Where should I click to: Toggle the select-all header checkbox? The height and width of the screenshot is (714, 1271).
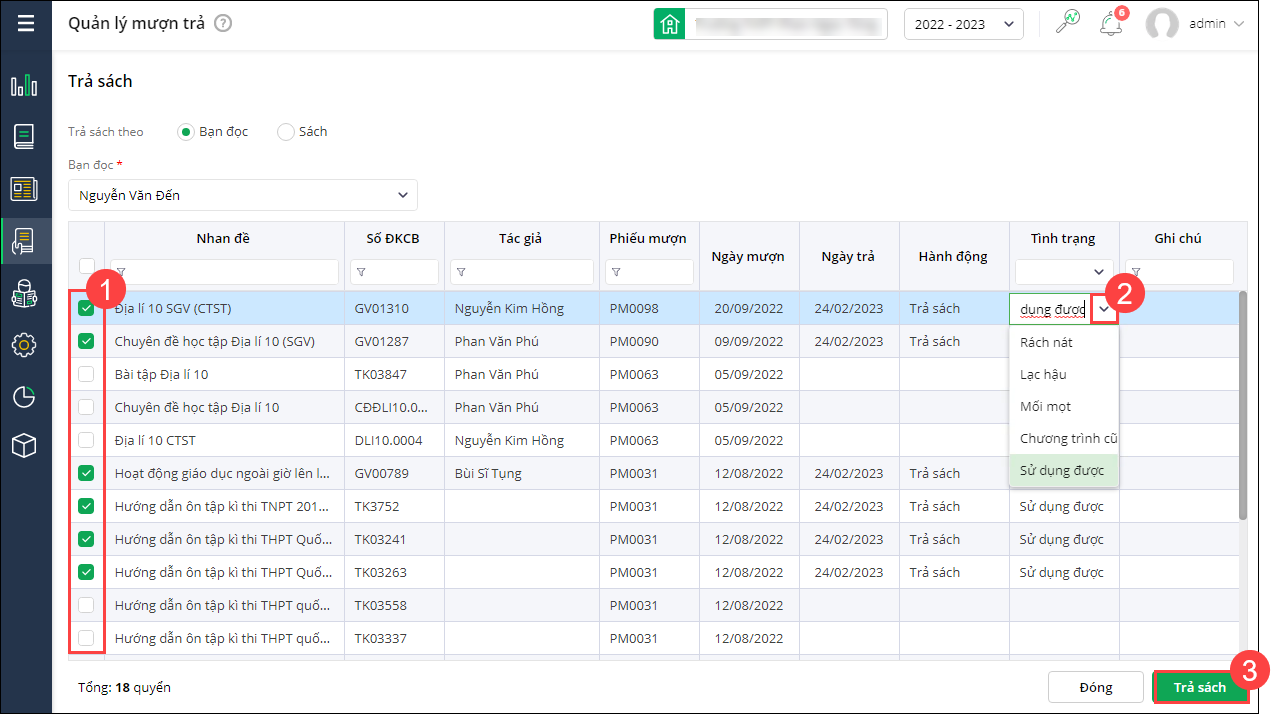86,265
